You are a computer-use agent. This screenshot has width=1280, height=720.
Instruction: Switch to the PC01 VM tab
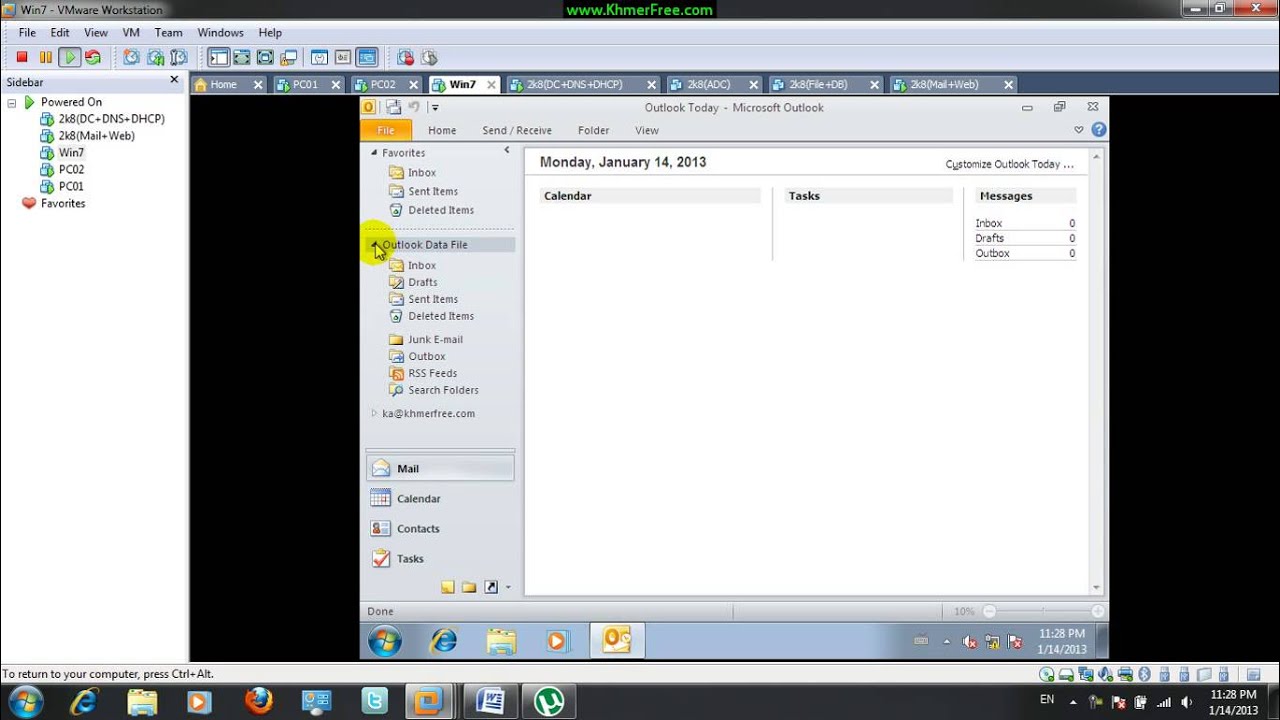point(305,85)
